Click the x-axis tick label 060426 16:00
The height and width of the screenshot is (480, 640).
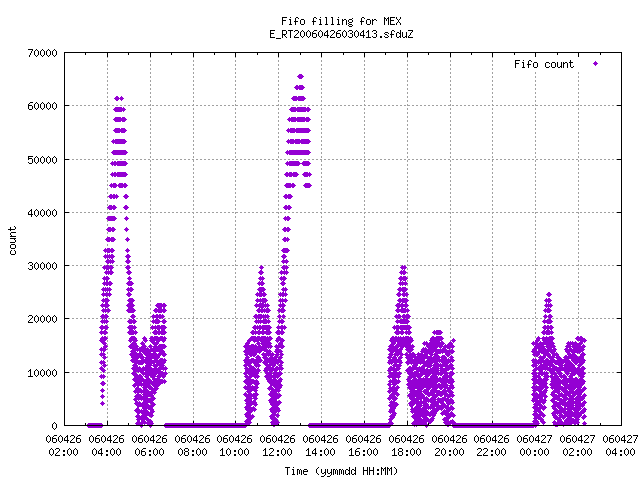[363, 446]
